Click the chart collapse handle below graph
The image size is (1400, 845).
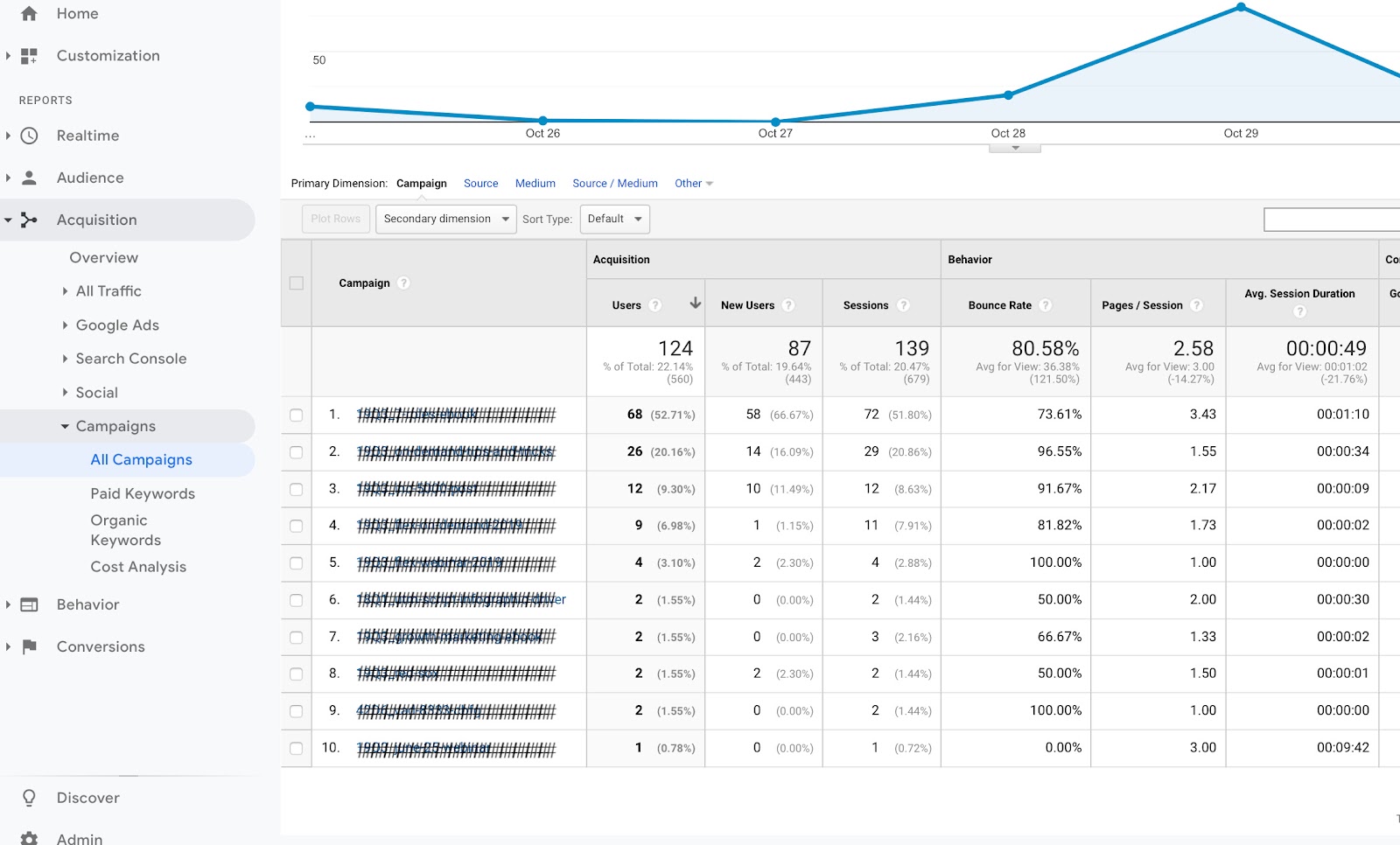[1015, 149]
